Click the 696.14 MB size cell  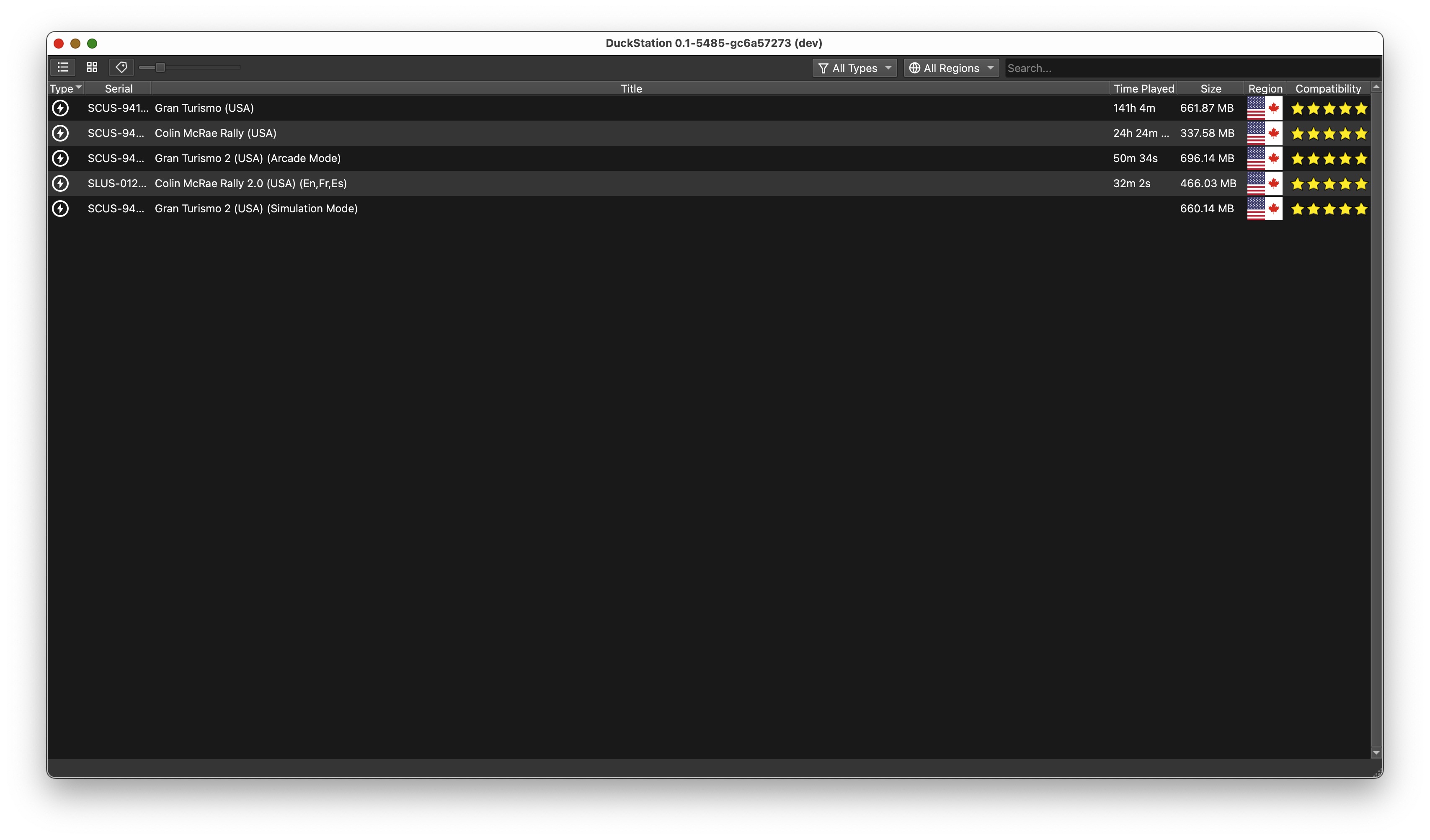click(1208, 158)
